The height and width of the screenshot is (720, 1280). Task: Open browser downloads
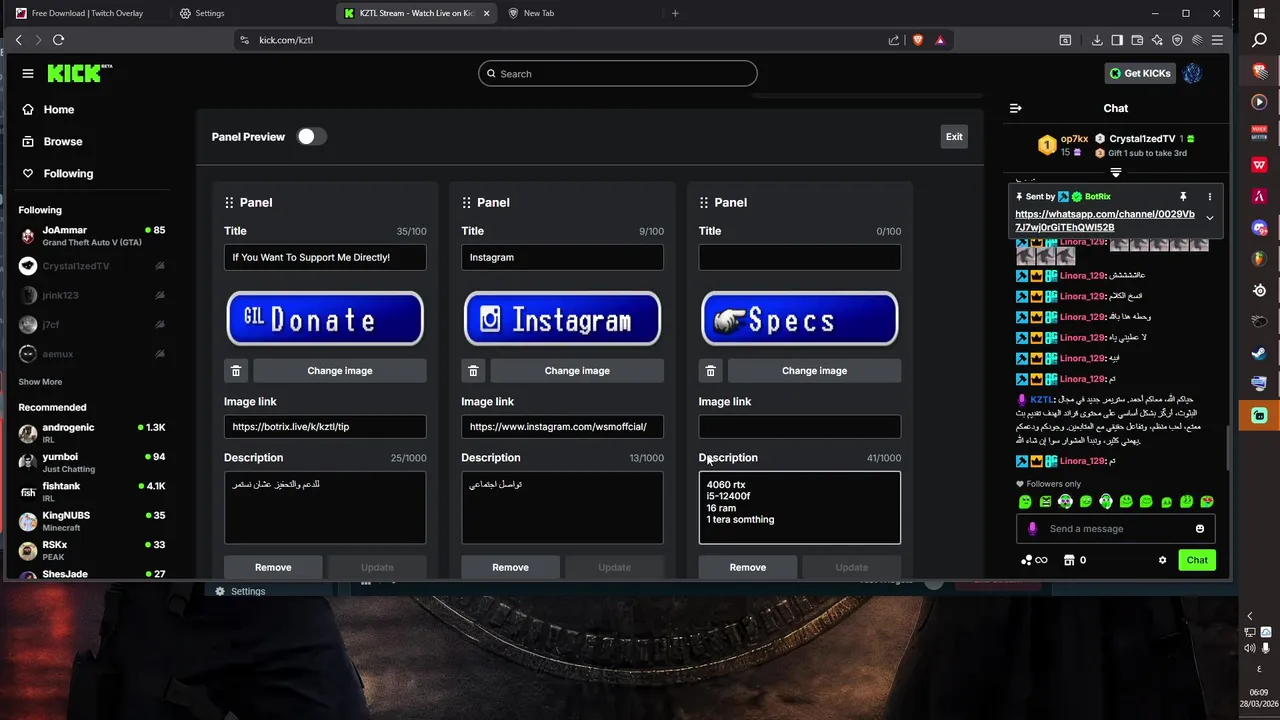(x=1097, y=40)
